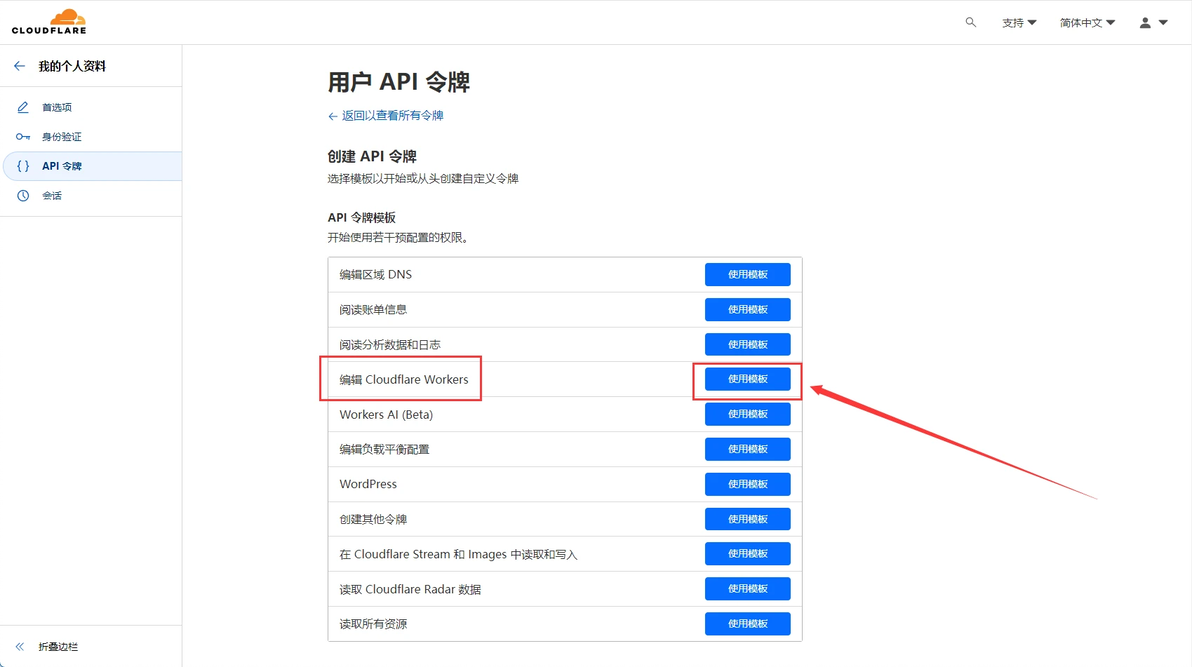This screenshot has height=667, width=1192.
Task: Click the pencil icon for 首选项
Action: [23, 107]
